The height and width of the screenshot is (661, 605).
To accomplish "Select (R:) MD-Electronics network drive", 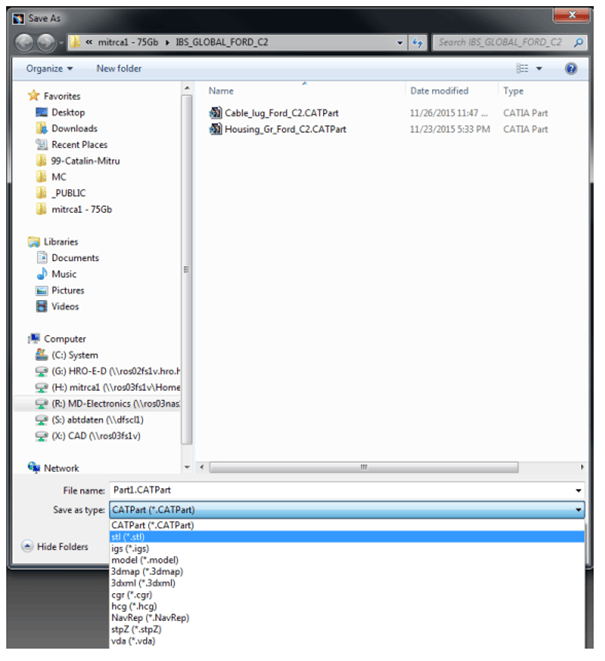I will point(116,404).
